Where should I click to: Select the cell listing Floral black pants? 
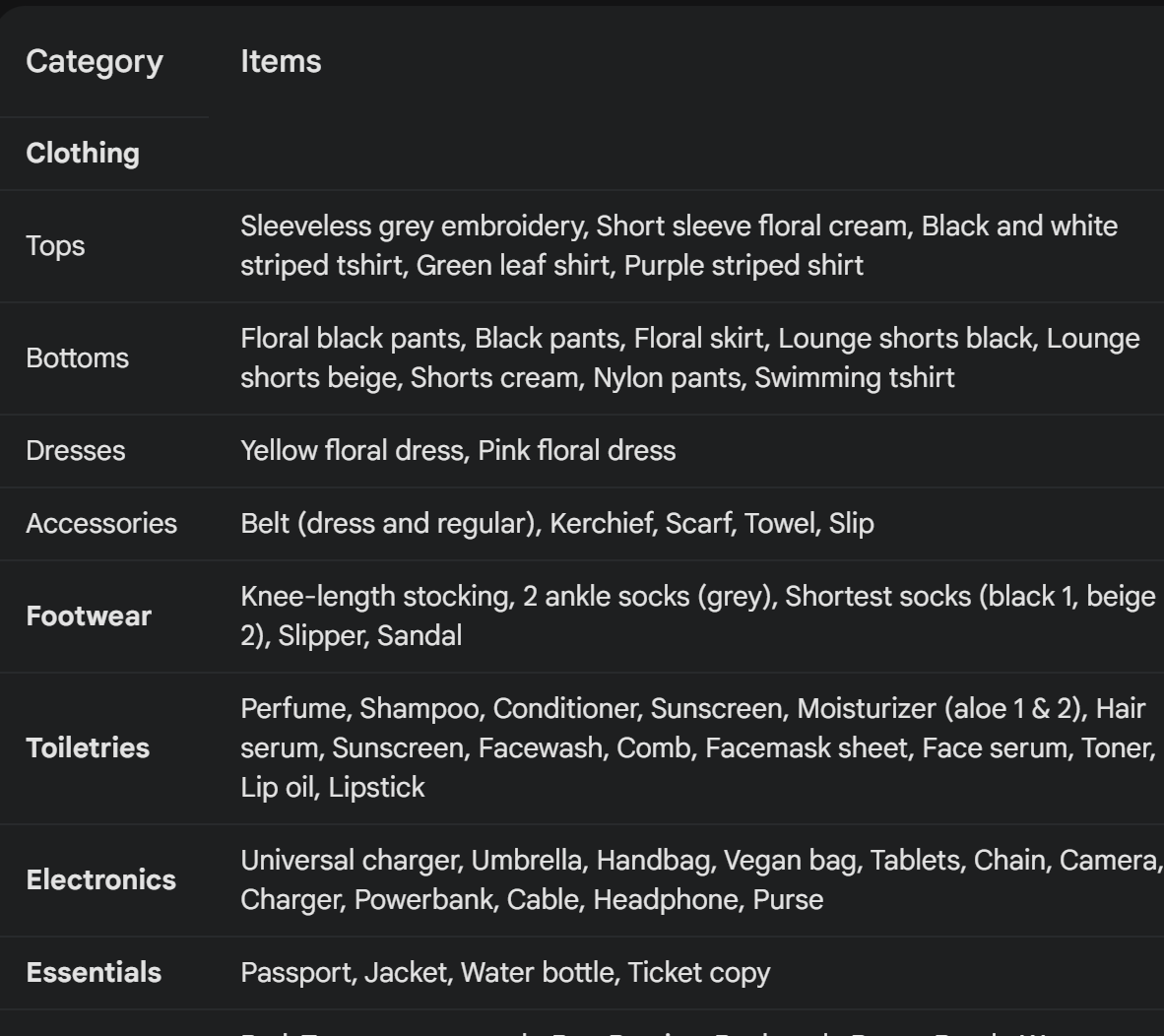[x=689, y=357]
